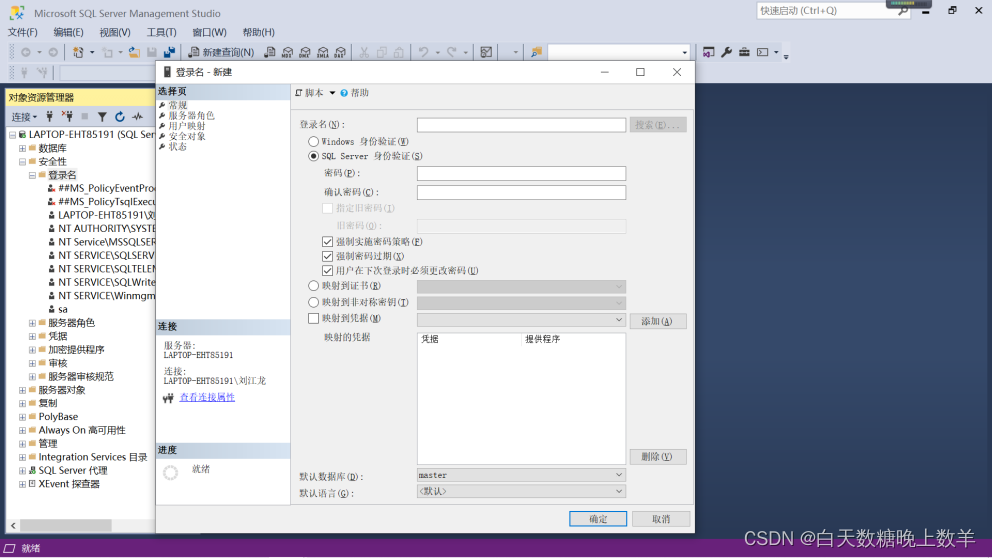Click the DAX query icon

(x=340, y=53)
